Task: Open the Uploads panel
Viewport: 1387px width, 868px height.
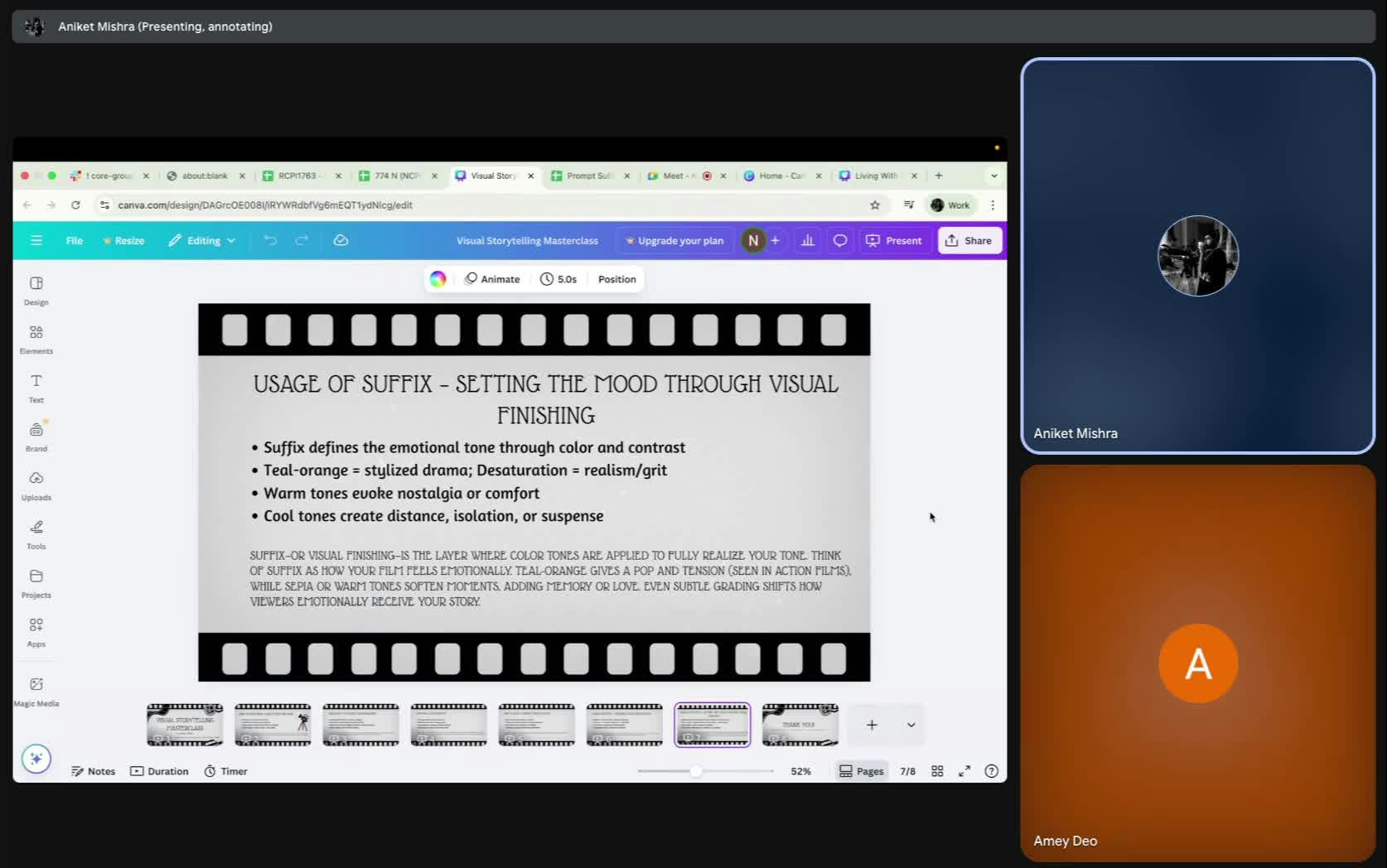Action: pyautogui.click(x=36, y=485)
